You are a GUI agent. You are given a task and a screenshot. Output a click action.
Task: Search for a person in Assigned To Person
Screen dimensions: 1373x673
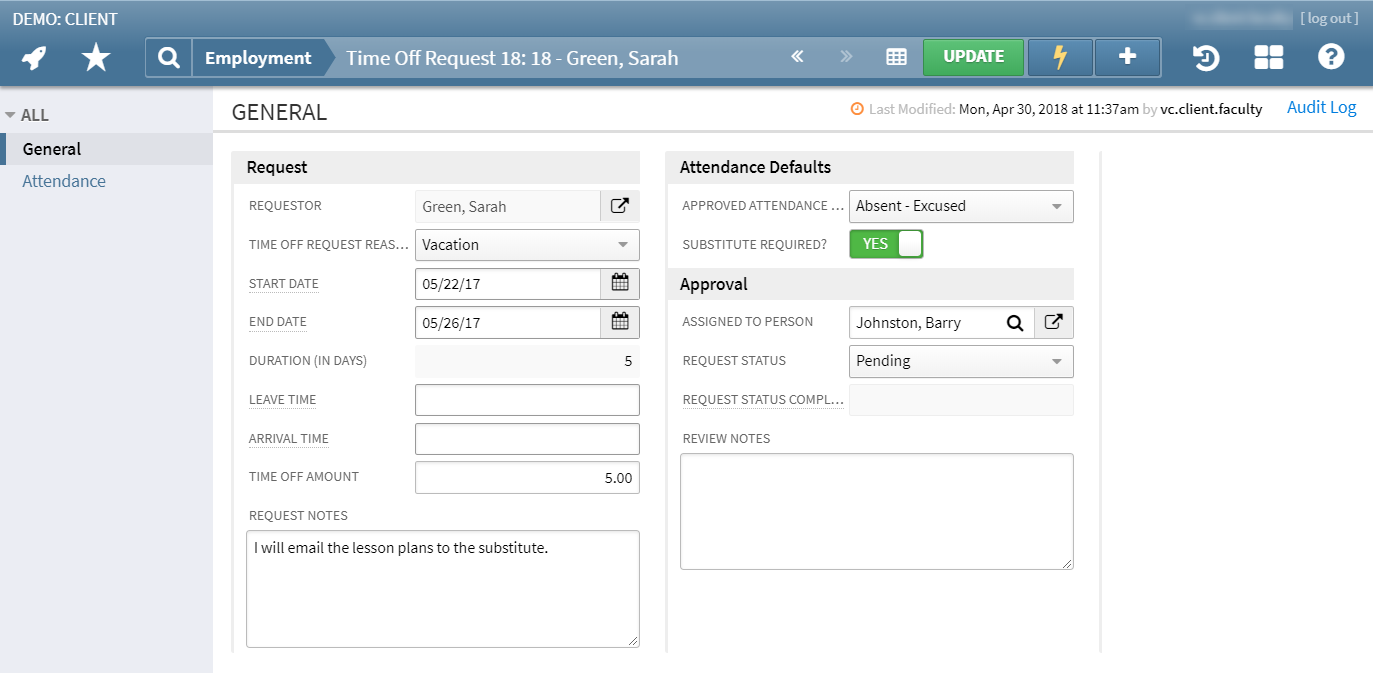coord(1016,322)
